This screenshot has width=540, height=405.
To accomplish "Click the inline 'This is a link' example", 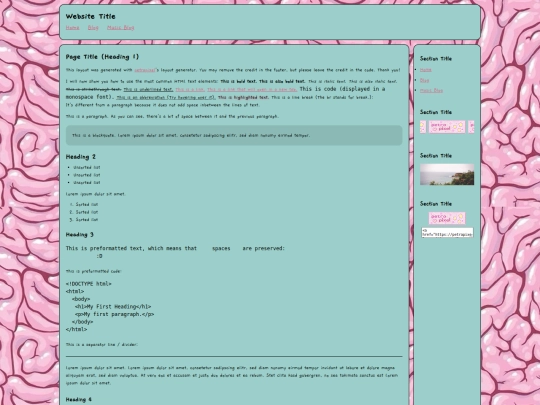I will point(190,89).
